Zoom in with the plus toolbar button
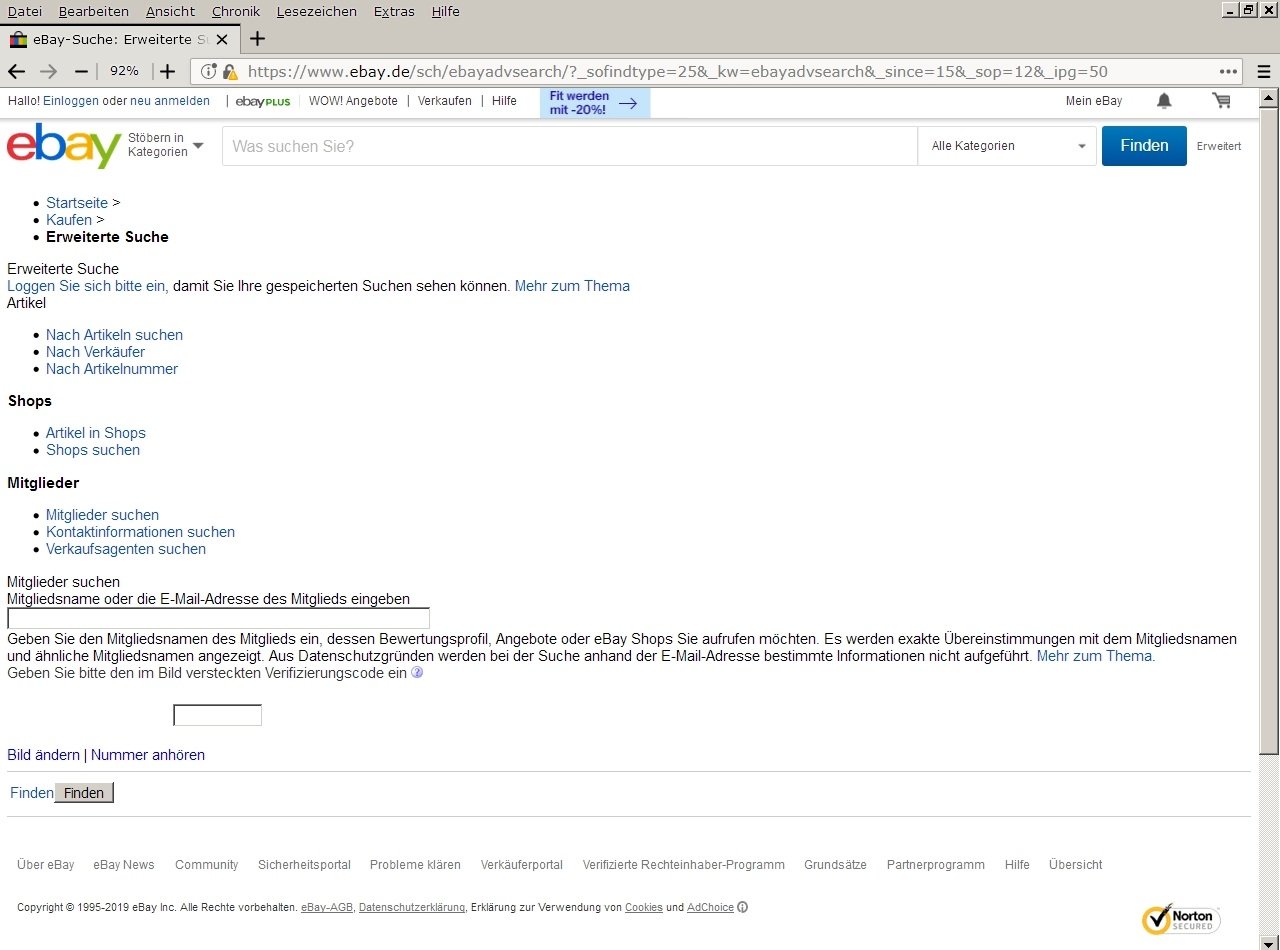The height and width of the screenshot is (950, 1280). [167, 71]
